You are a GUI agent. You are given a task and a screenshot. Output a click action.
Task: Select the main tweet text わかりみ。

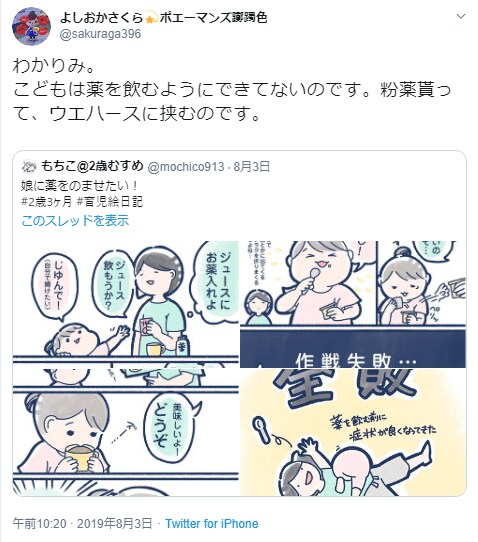point(54,66)
